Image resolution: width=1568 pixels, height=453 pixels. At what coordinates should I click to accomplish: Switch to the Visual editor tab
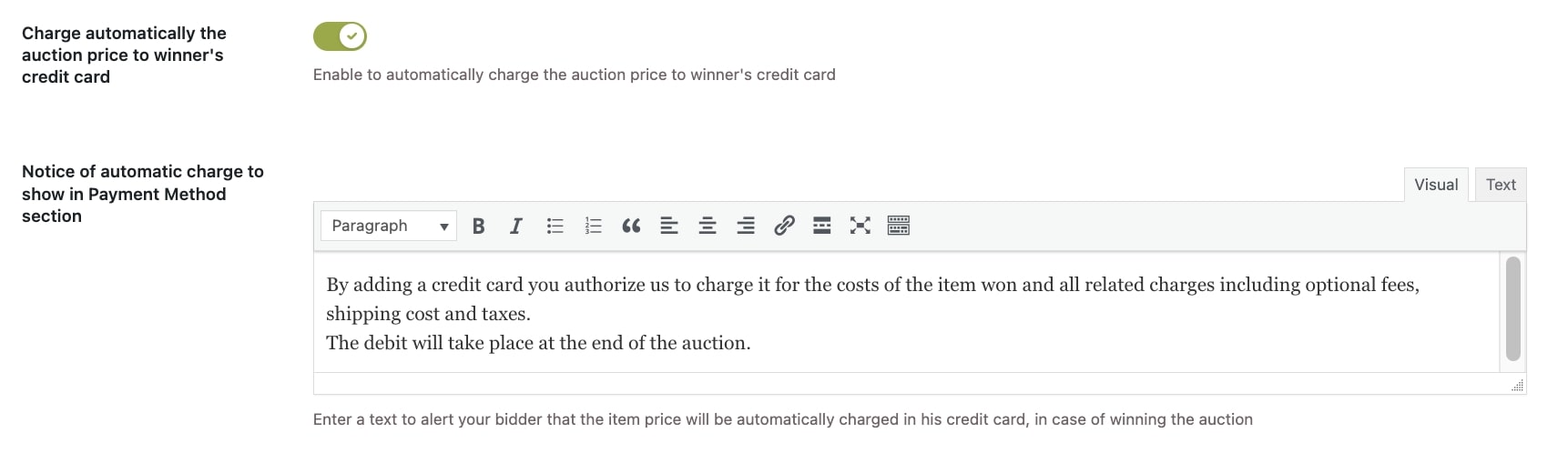pos(1436,185)
